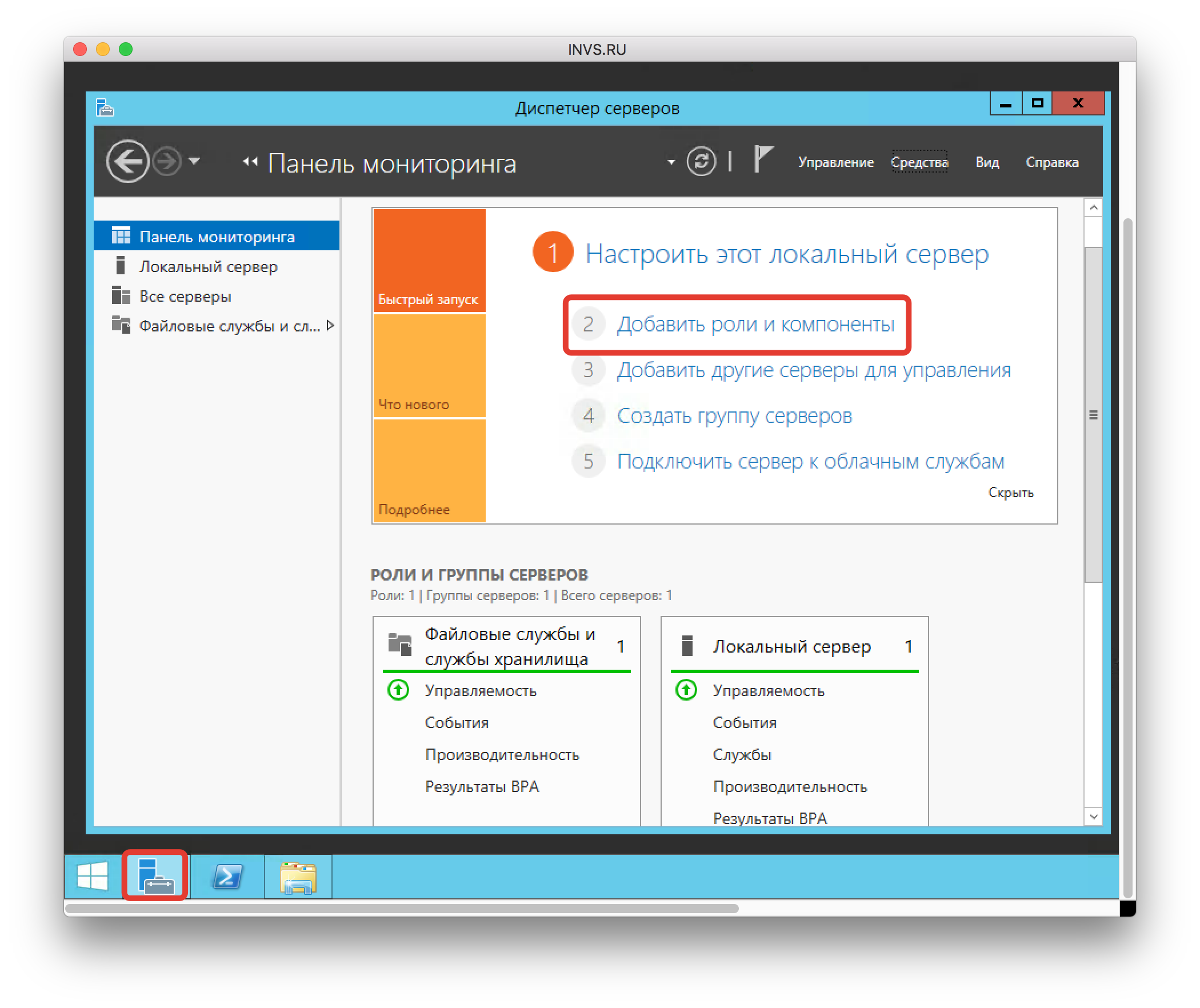Click the INVS.RU window vertical scrollbar
The width and height of the screenshot is (1200, 1008).
pyautogui.click(x=1127, y=558)
